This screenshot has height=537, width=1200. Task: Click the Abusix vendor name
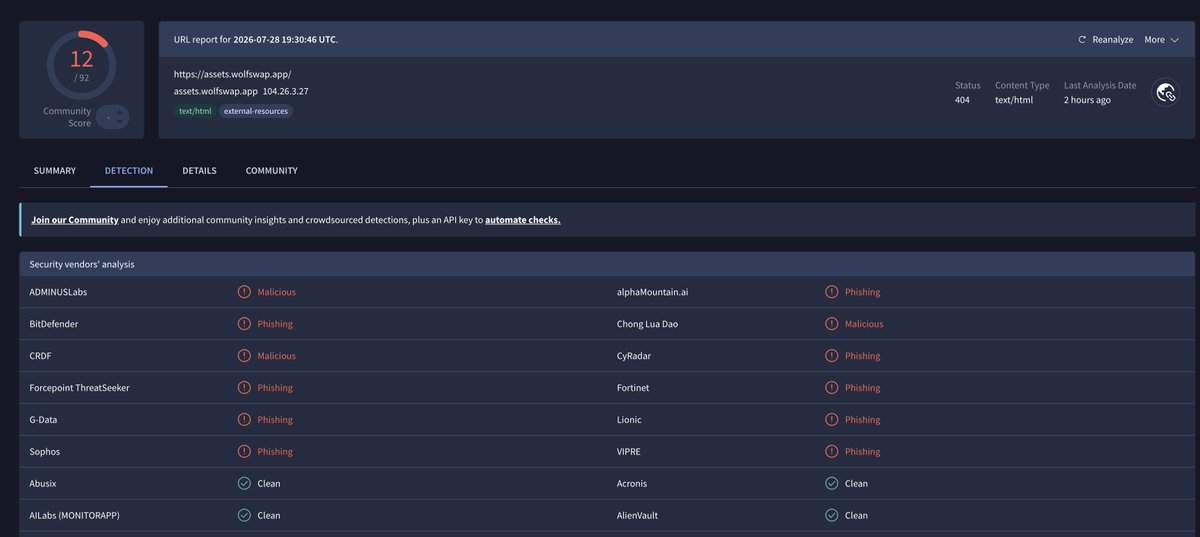pyautogui.click(x=45, y=484)
